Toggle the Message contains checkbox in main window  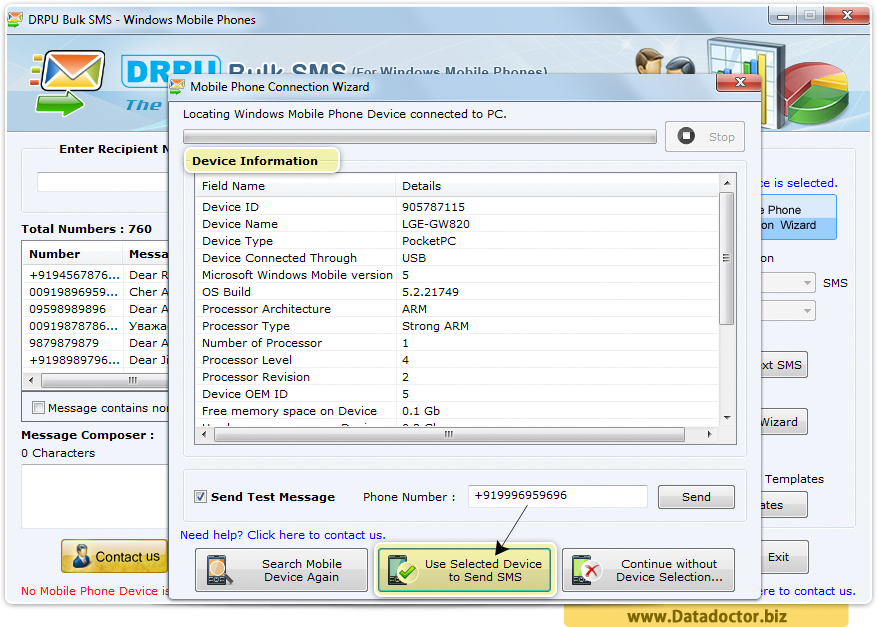point(38,408)
